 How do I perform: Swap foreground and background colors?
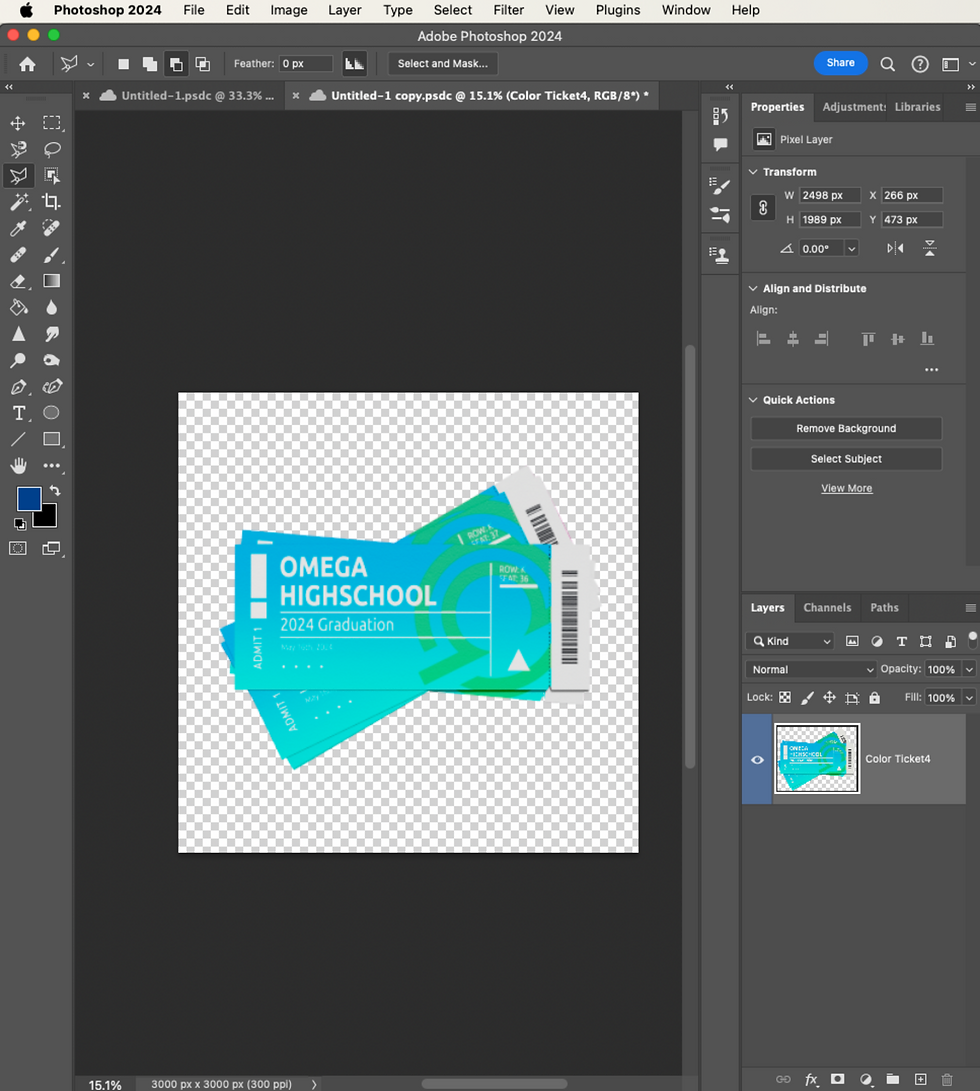tap(55, 491)
